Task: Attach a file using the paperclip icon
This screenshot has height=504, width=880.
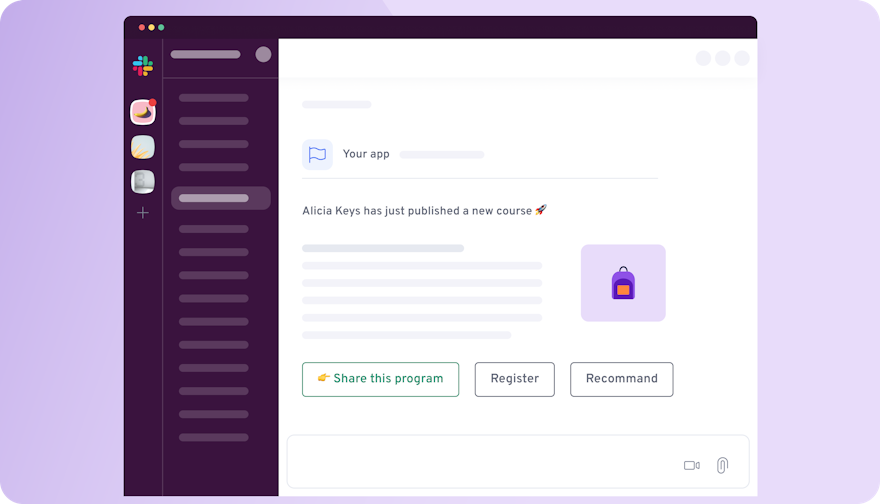Action: click(x=722, y=465)
